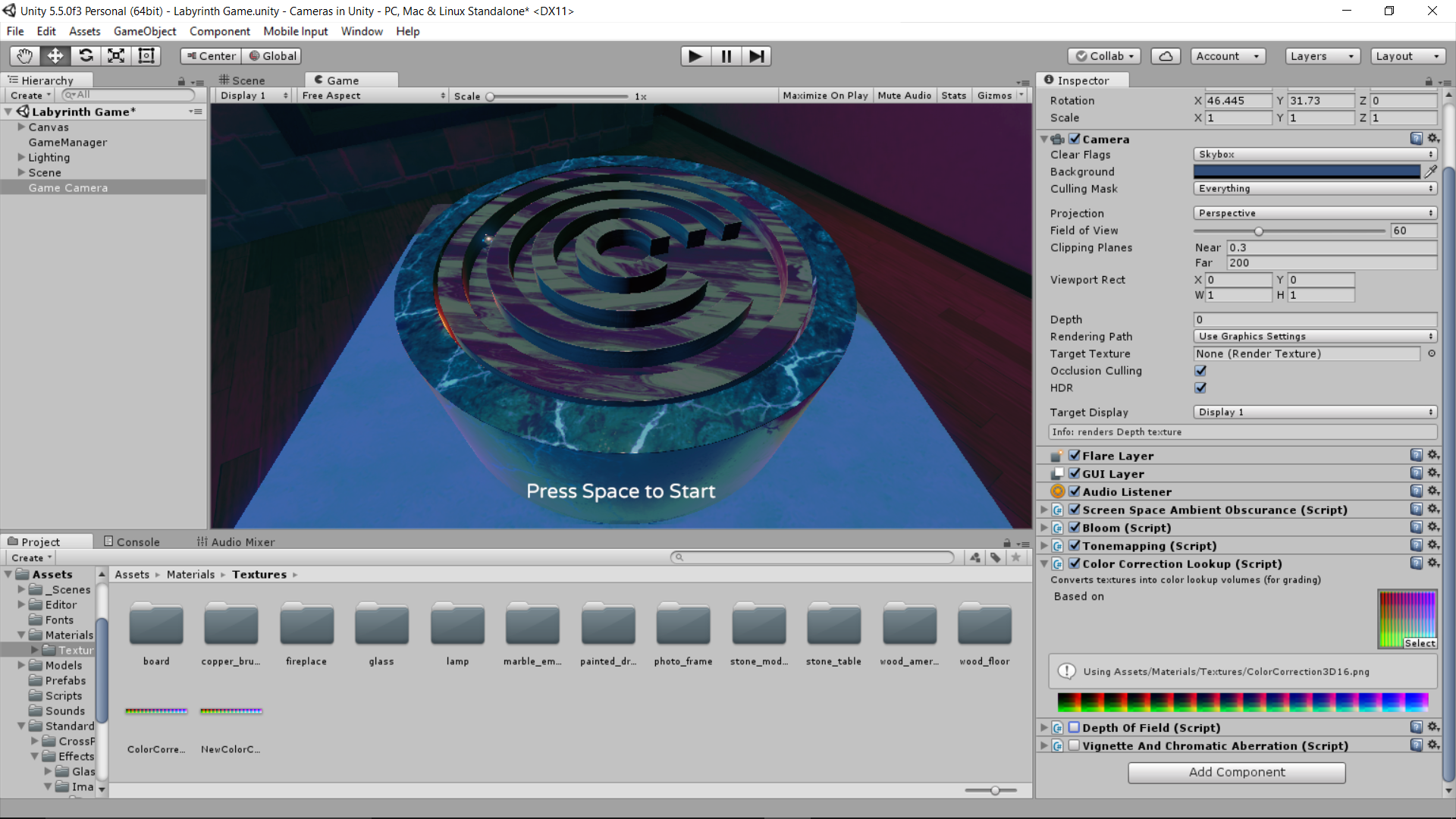Click Mute Audio button
Screen dimensions: 1456x819
[x=905, y=96]
